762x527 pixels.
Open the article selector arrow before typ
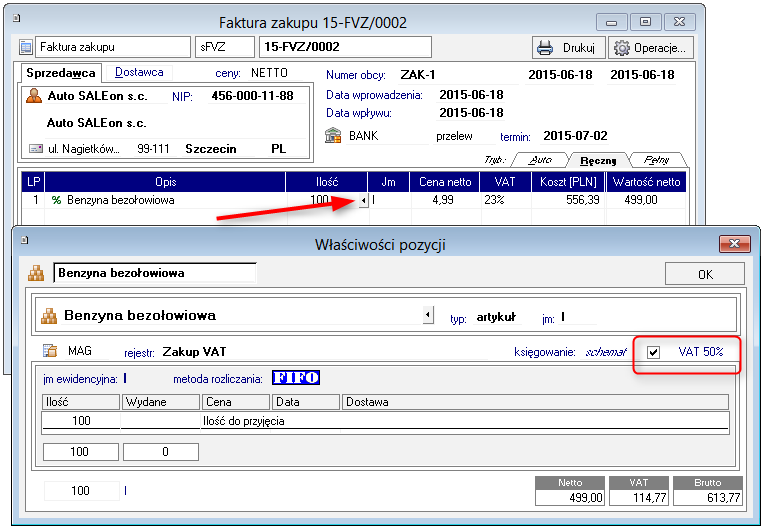[x=428, y=315]
